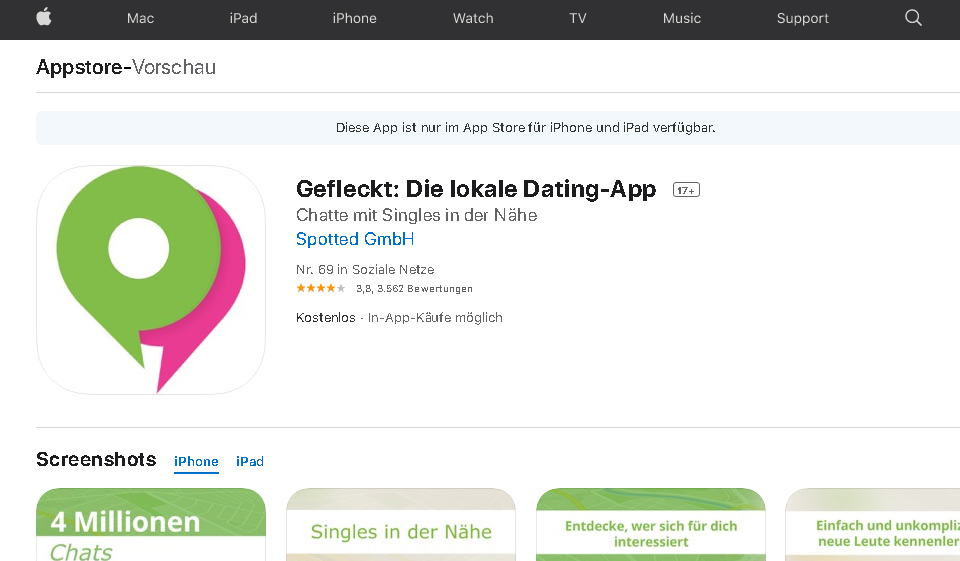Open the Watch navigation item

[x=473, y=18]
